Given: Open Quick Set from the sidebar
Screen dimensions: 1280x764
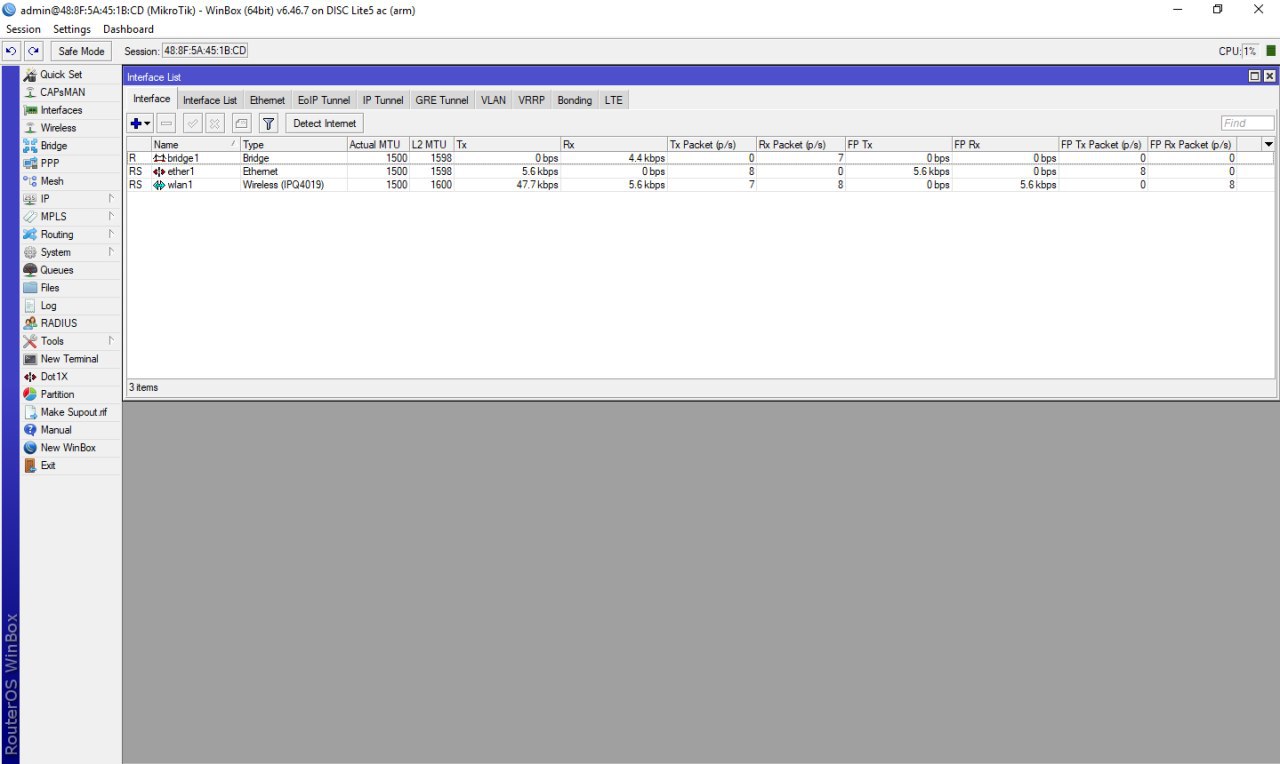Looking at the screenshot, I should (x=70, y=75).
